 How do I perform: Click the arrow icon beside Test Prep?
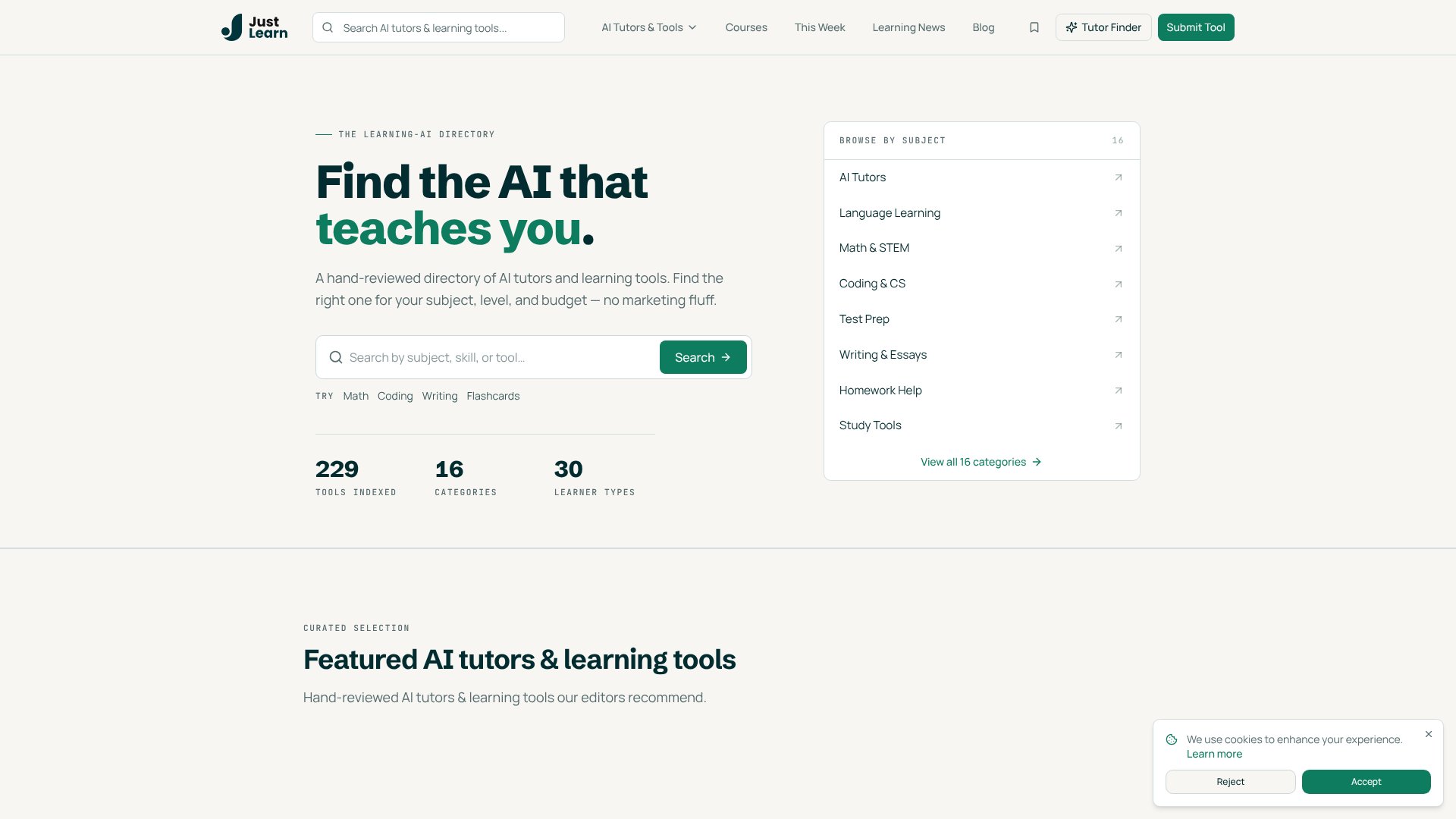click(1118, 319)
